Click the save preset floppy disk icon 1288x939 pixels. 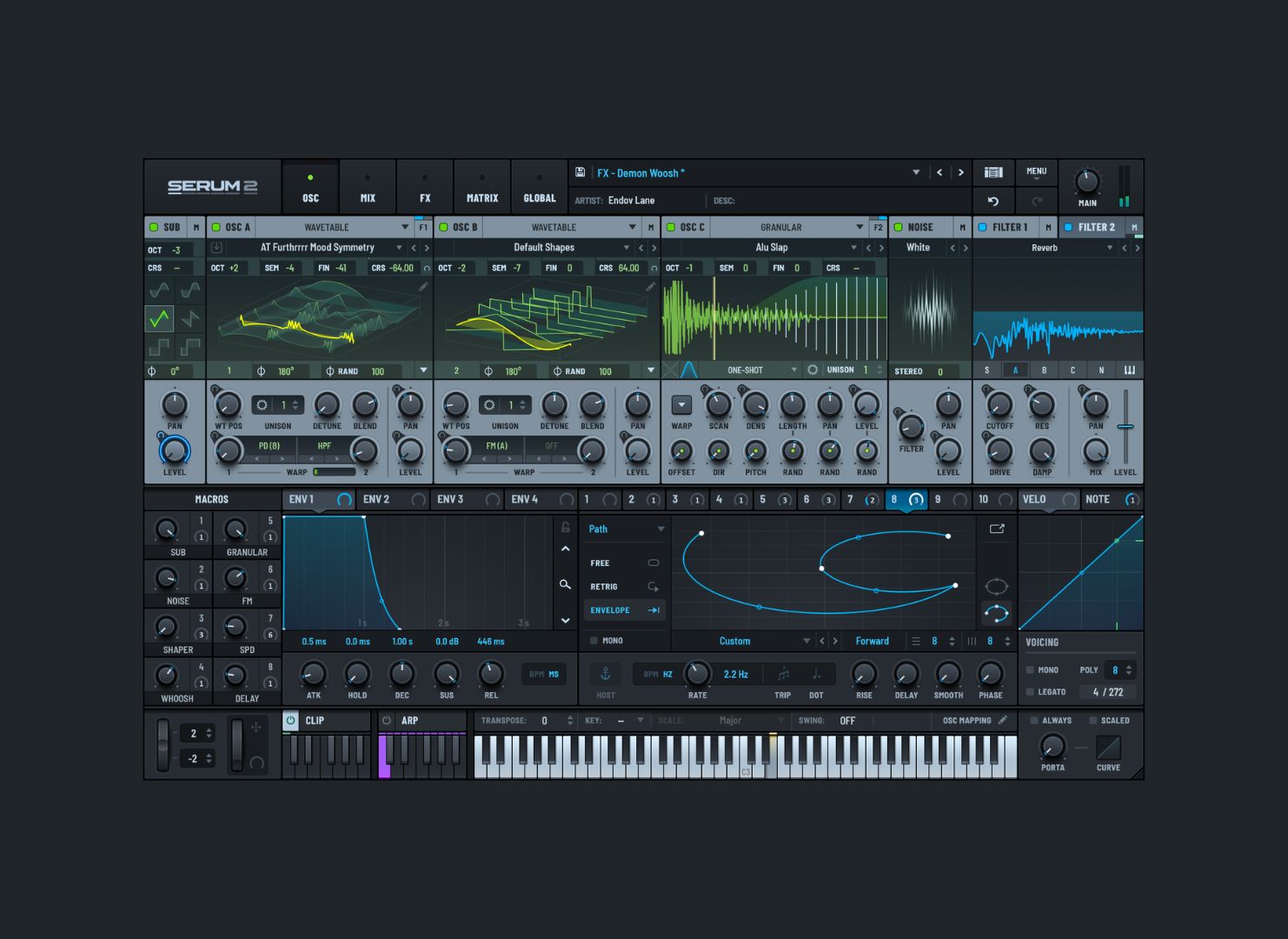coord(581,173)
